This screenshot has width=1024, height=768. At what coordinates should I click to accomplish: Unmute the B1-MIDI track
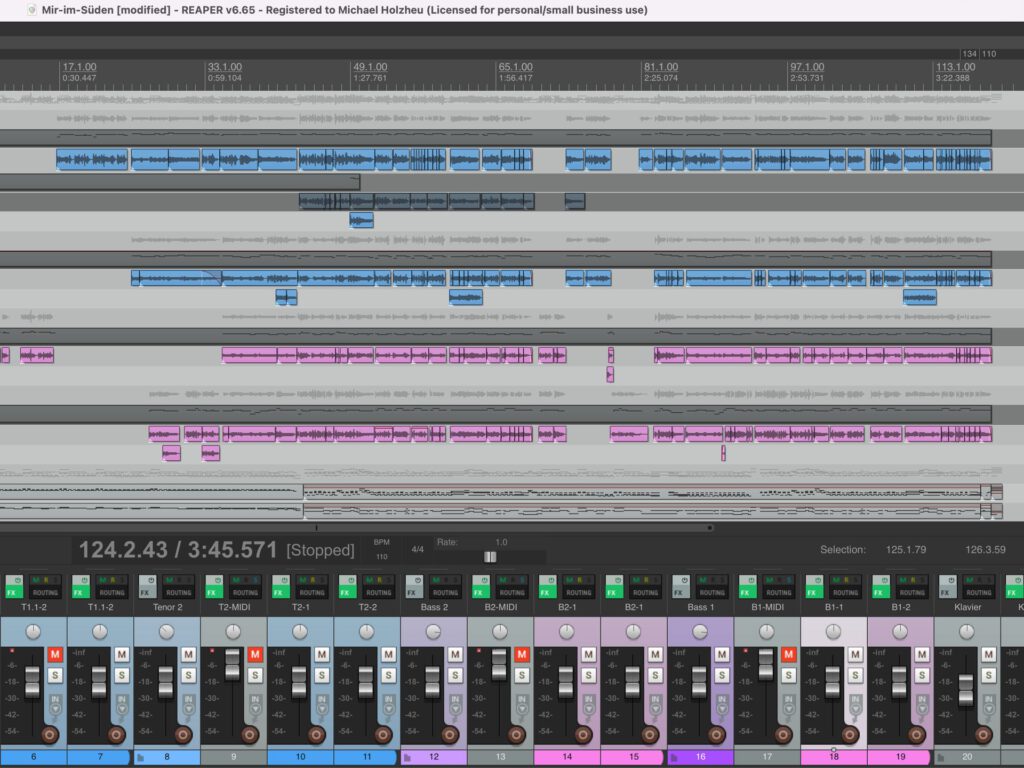788,654
